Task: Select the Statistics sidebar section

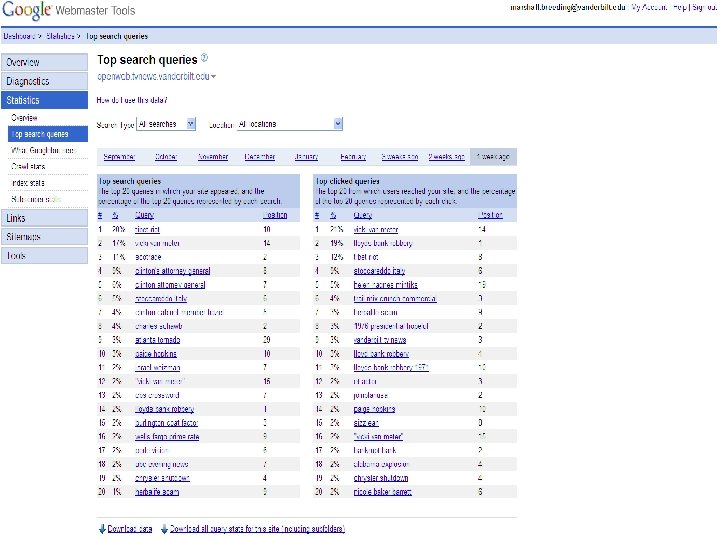Action: tap(44, 100)
